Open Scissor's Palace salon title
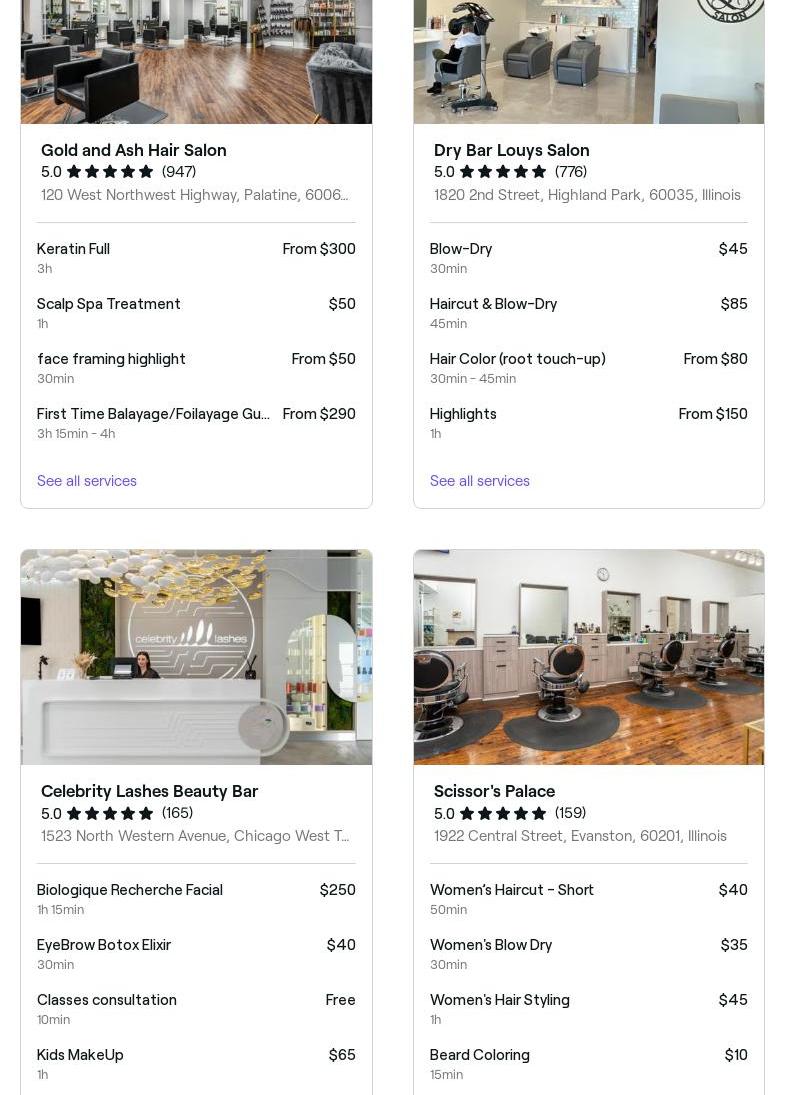Viewport: 785px width, 1095px height. (494, 791)
